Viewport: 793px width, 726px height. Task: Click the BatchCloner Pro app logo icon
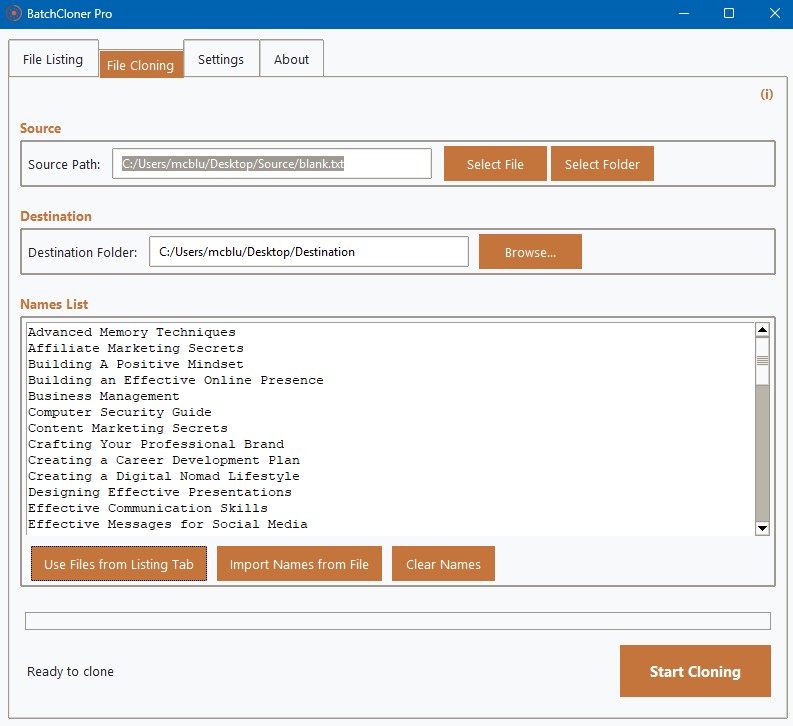click(x=14, y=14)
